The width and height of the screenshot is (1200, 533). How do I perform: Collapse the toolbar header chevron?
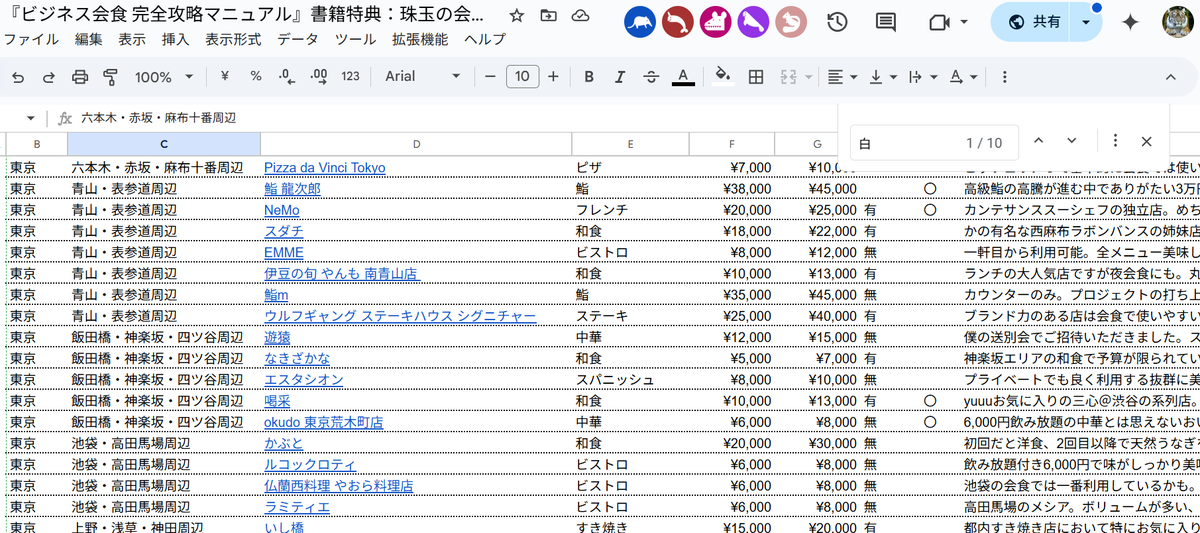click(x=1171, y=77)
